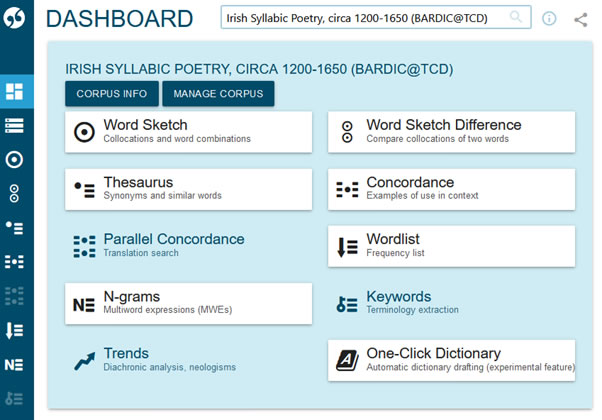Select the Keywords title
This screenshot has height=420, width=602.
click(399, 297)
